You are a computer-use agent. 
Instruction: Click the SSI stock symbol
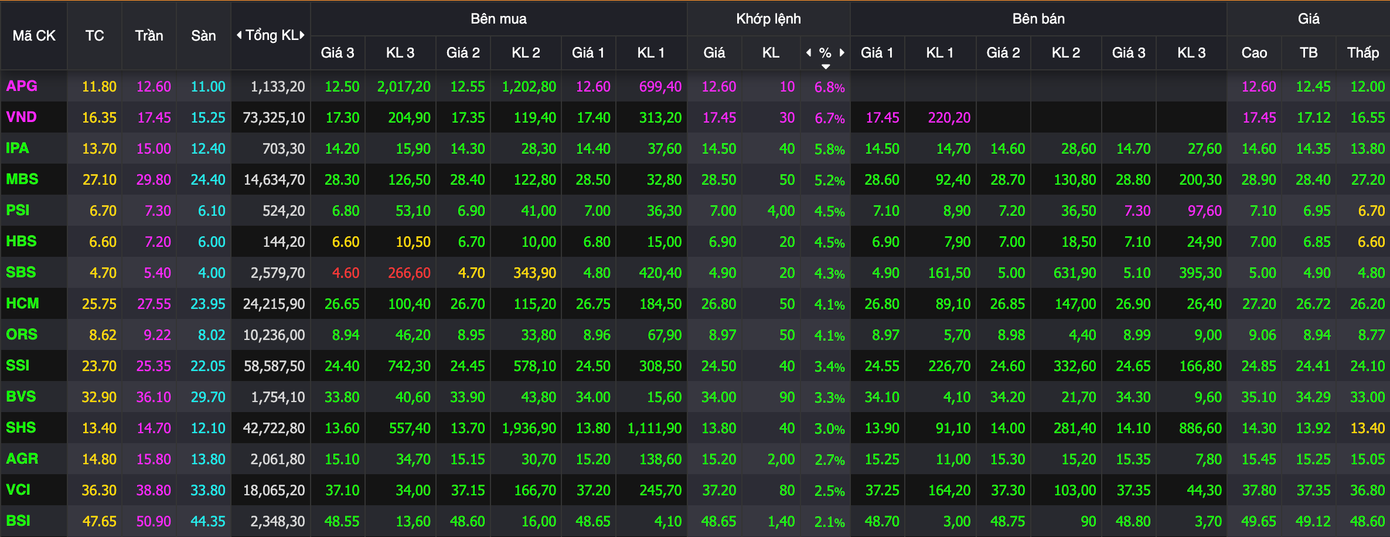pos(20,366)
